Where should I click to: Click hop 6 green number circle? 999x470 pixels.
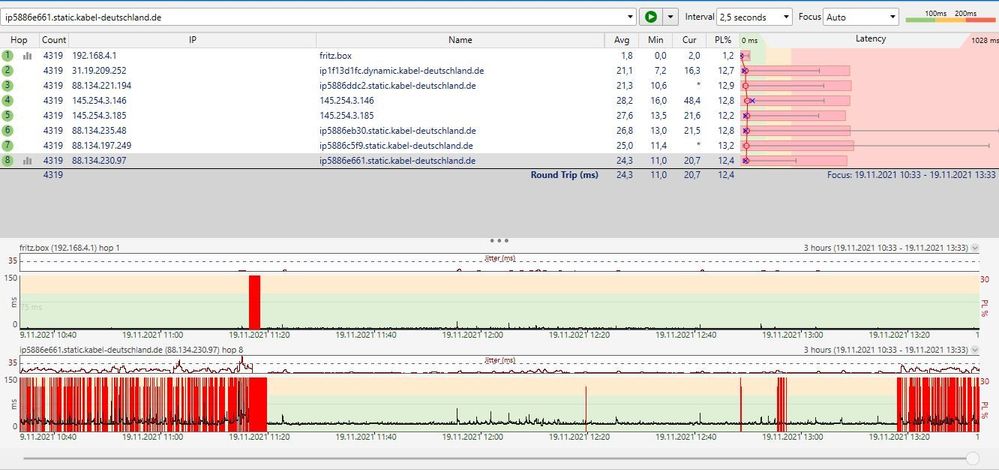coord(8,131)
